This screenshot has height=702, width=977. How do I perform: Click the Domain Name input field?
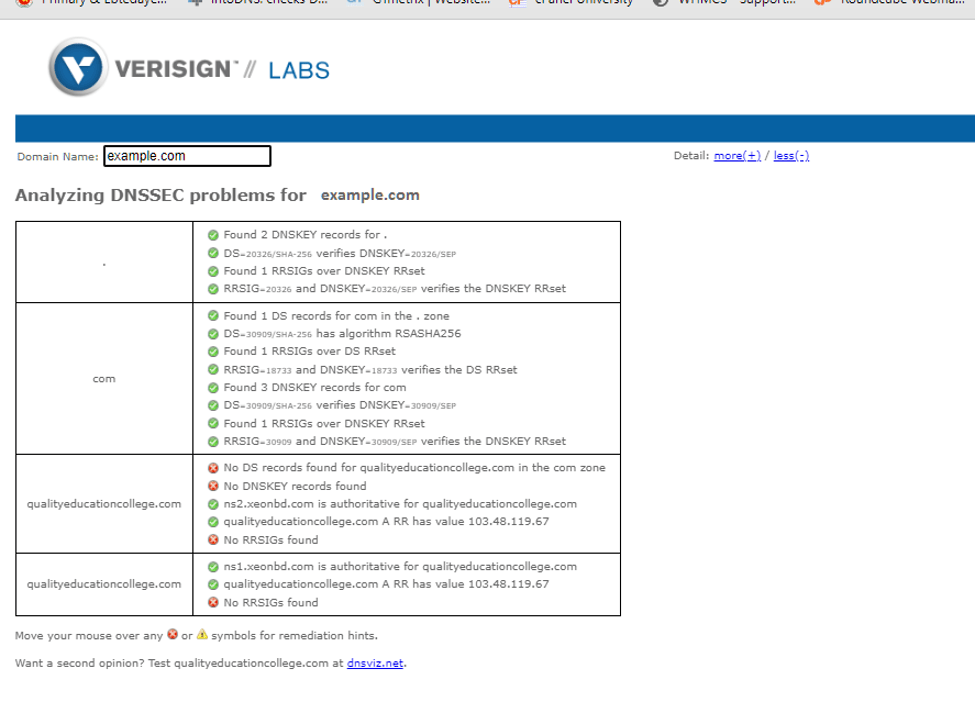187,156
